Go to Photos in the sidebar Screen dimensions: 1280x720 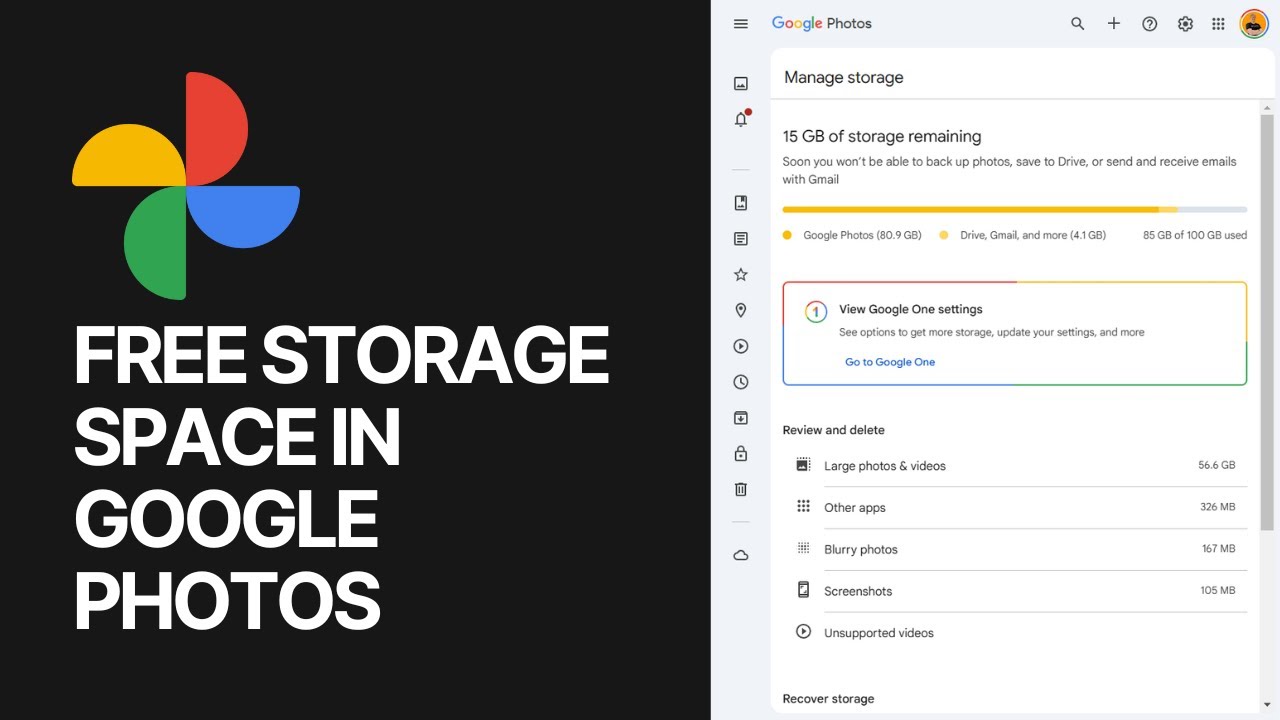tap(741, 84)
